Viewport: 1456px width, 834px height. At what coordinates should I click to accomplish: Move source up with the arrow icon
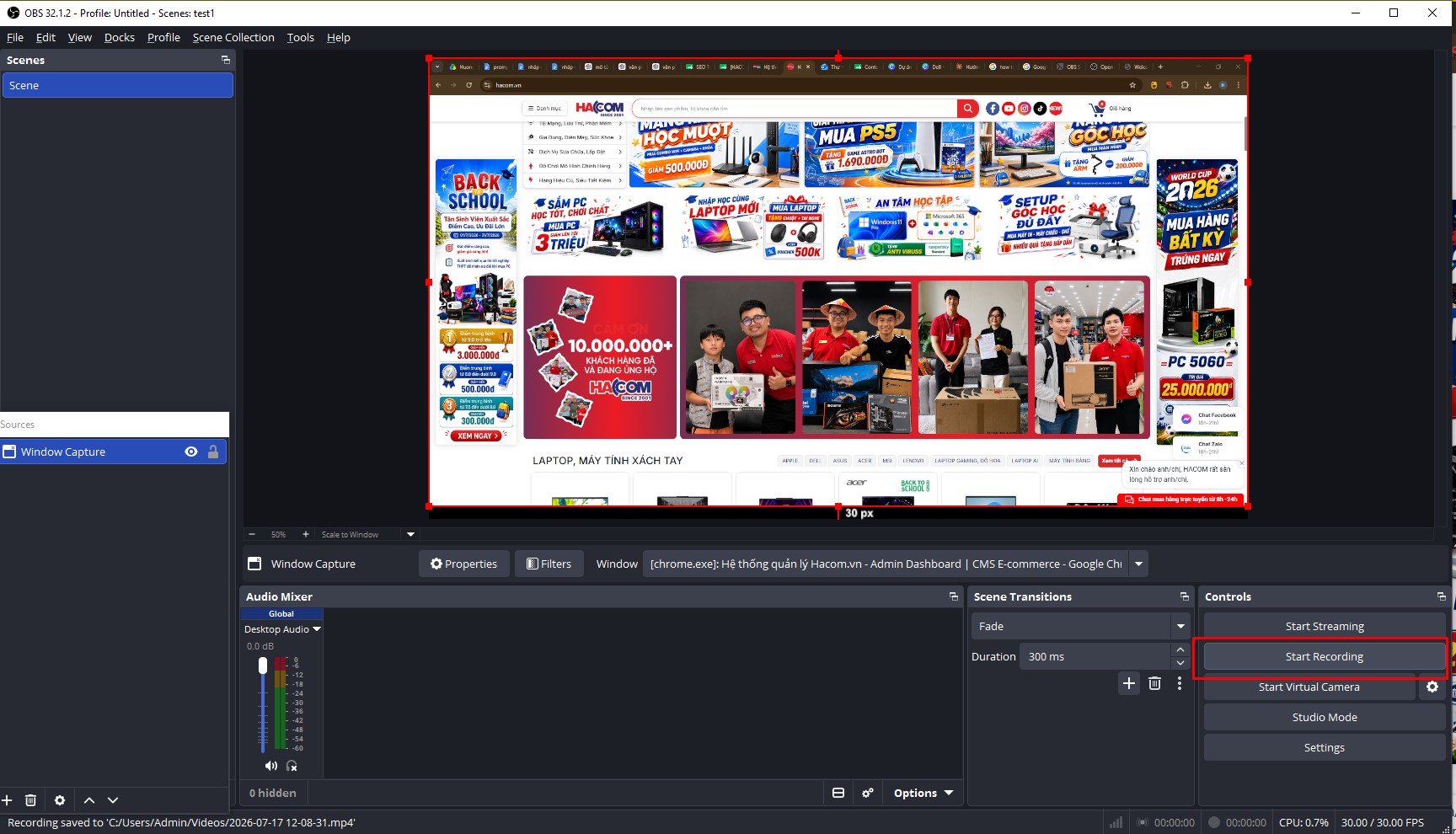point(89,800)
